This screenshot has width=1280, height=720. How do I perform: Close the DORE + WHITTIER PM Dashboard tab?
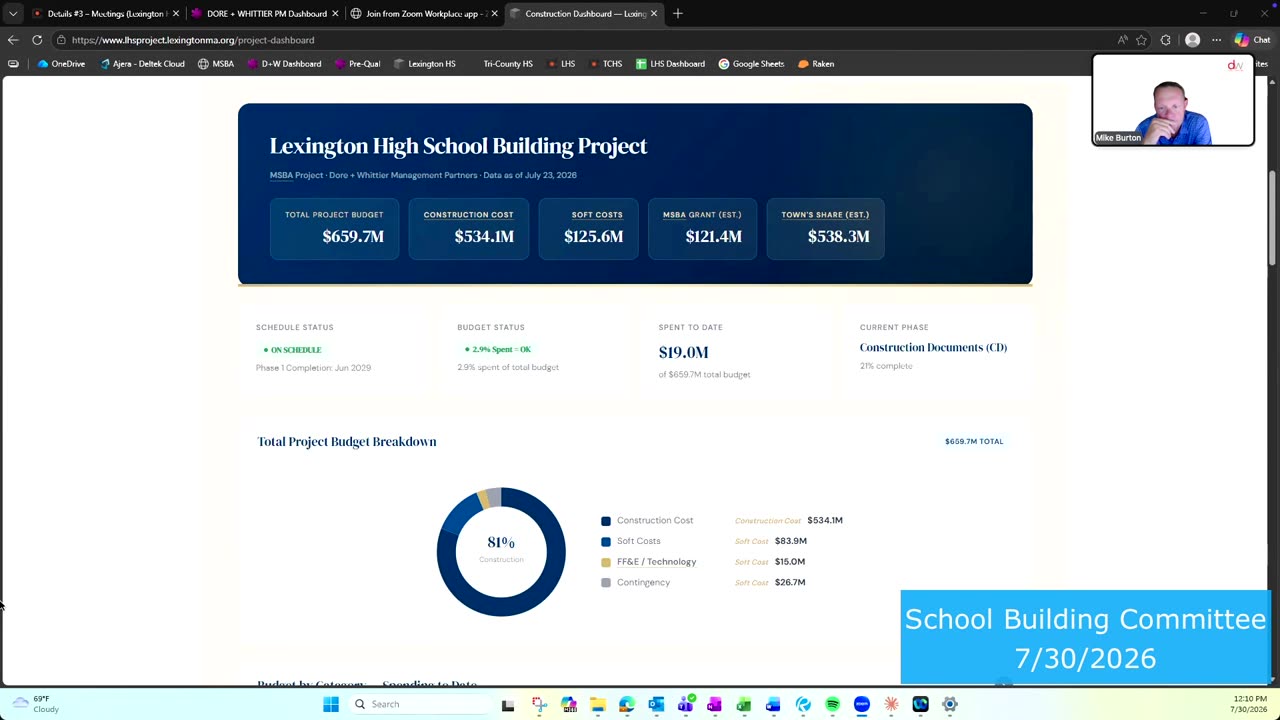point(335,14)
